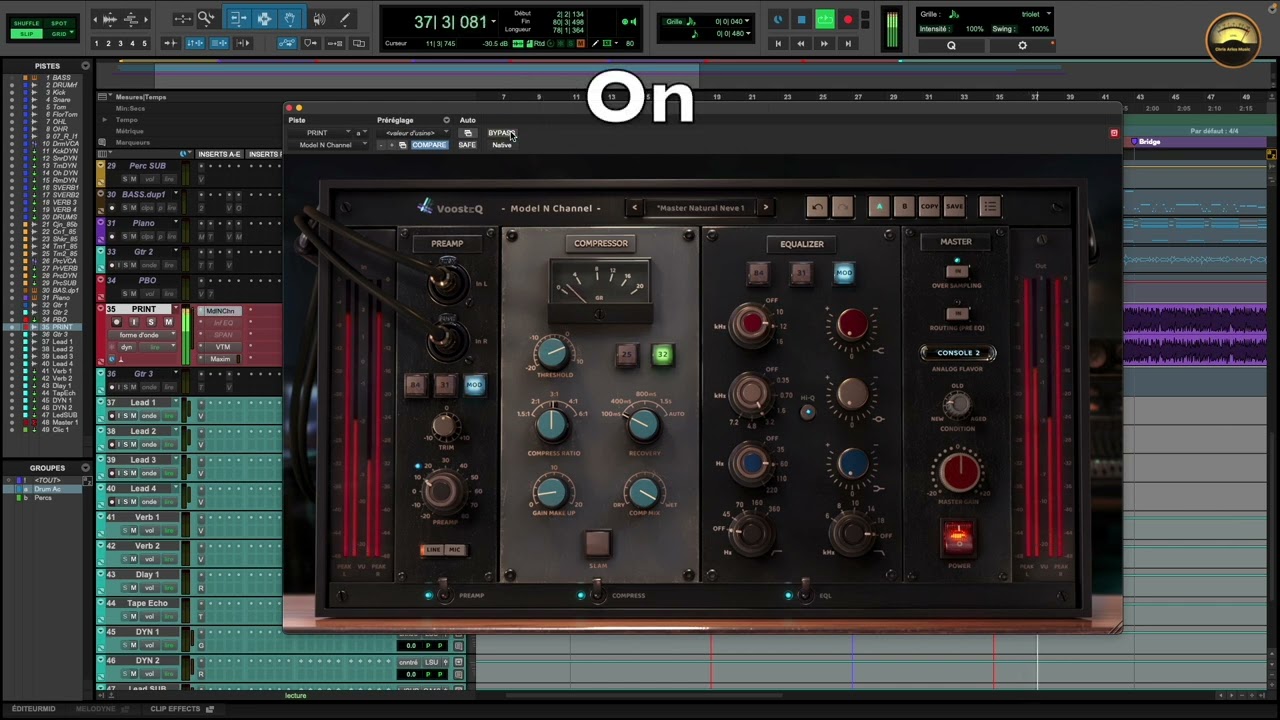Viewport: 1280px width, 720px height.
Task: Mute the PRINT track
Action: (x=168, y=322)
